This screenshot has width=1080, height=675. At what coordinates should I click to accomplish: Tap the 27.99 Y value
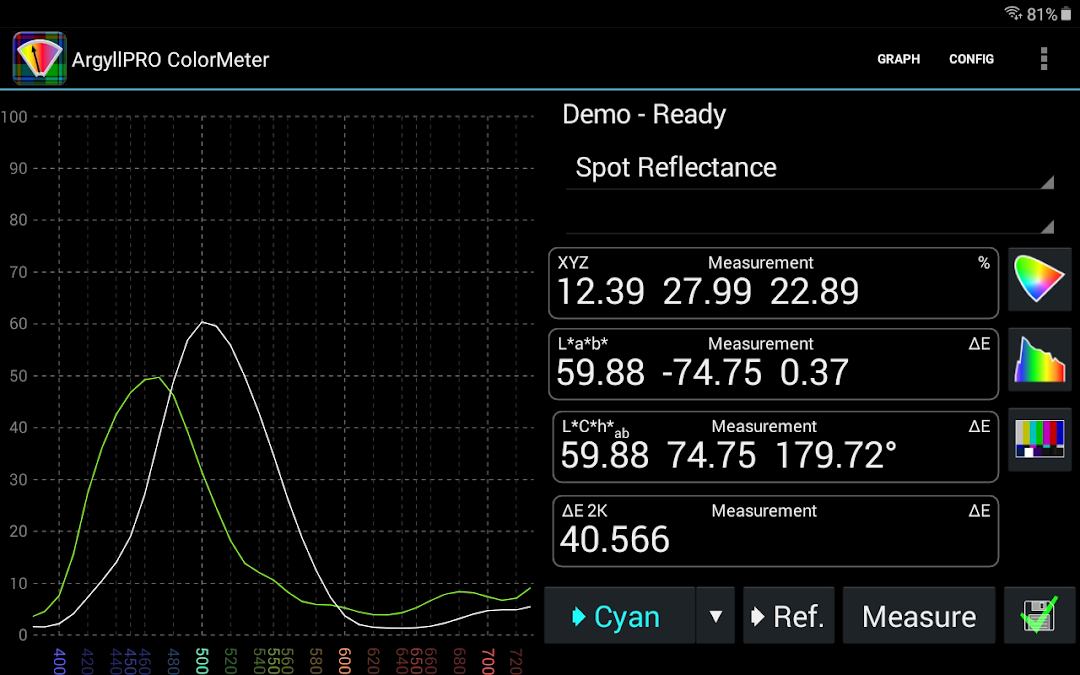point(707,291)
